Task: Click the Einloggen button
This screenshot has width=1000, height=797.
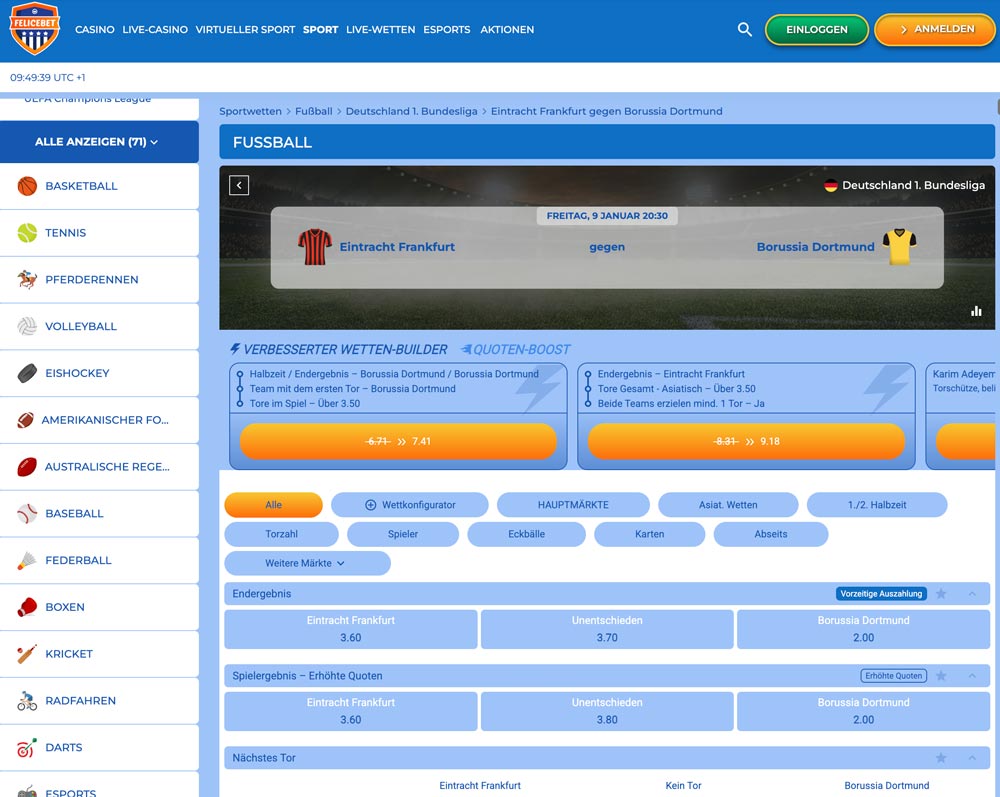Action: (817, 29)
